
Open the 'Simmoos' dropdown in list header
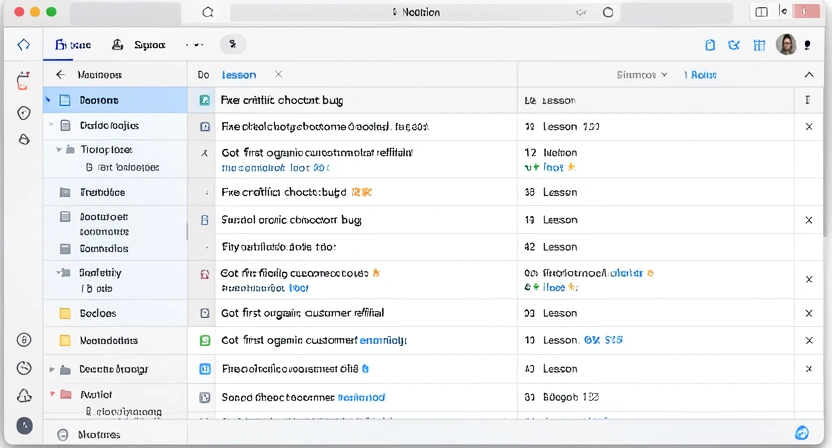tap(642, 75)
